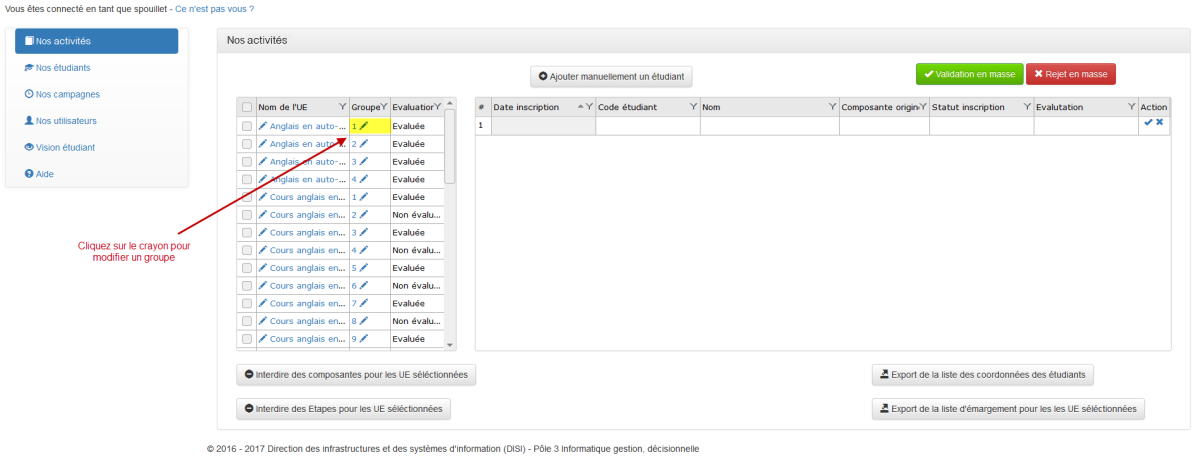Go to Nos campagnes in the sidebar

(x=67, y=94)
